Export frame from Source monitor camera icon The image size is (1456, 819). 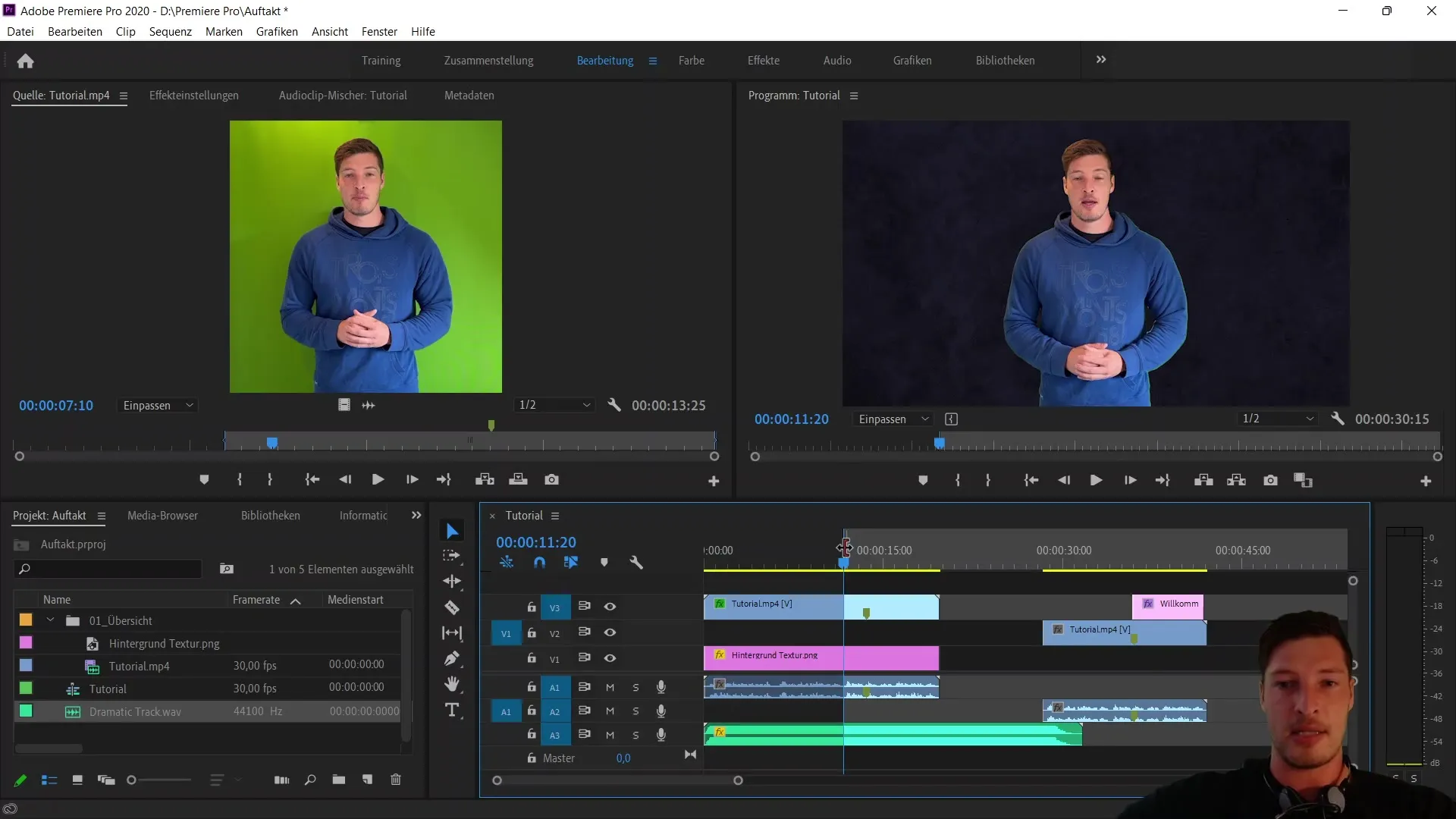pyautogui.click(x=551, y=479)
